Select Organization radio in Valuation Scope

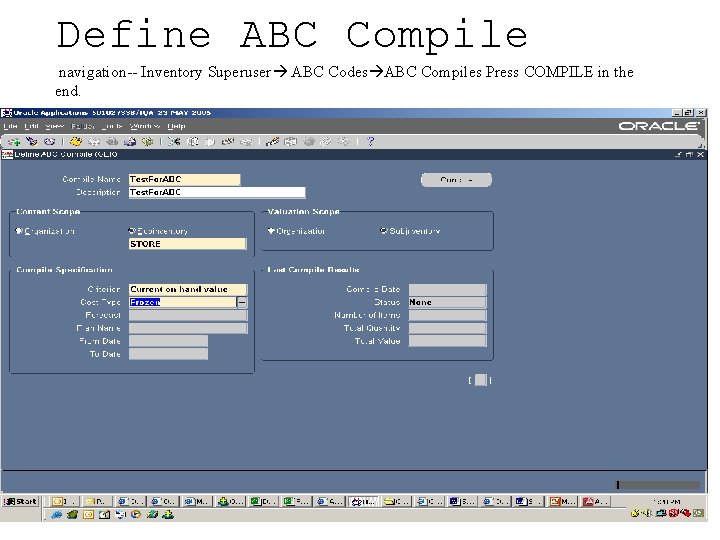(x=271, y=231)
